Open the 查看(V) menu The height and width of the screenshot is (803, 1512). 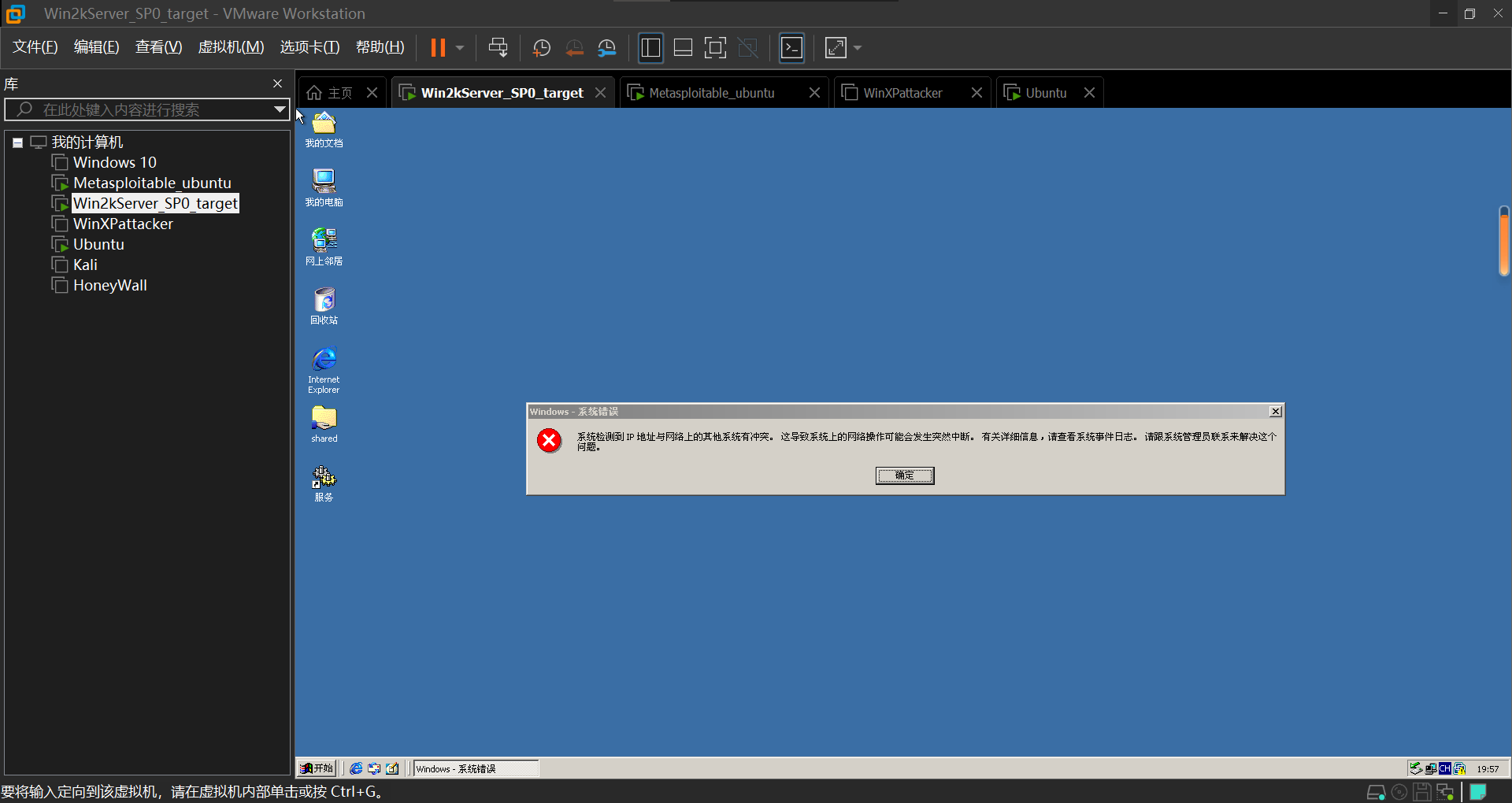(158, 47)
